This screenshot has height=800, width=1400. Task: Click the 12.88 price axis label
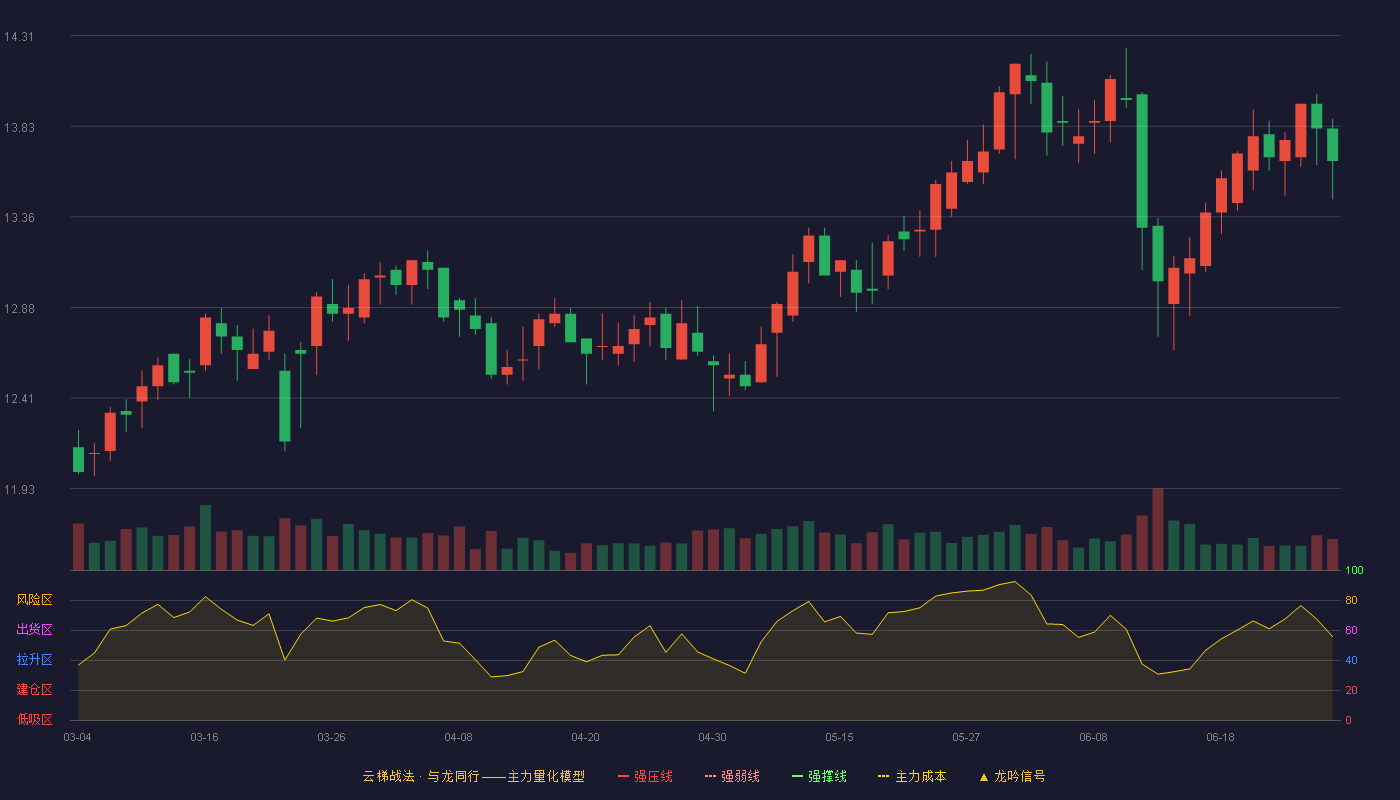tap(18, 308)
